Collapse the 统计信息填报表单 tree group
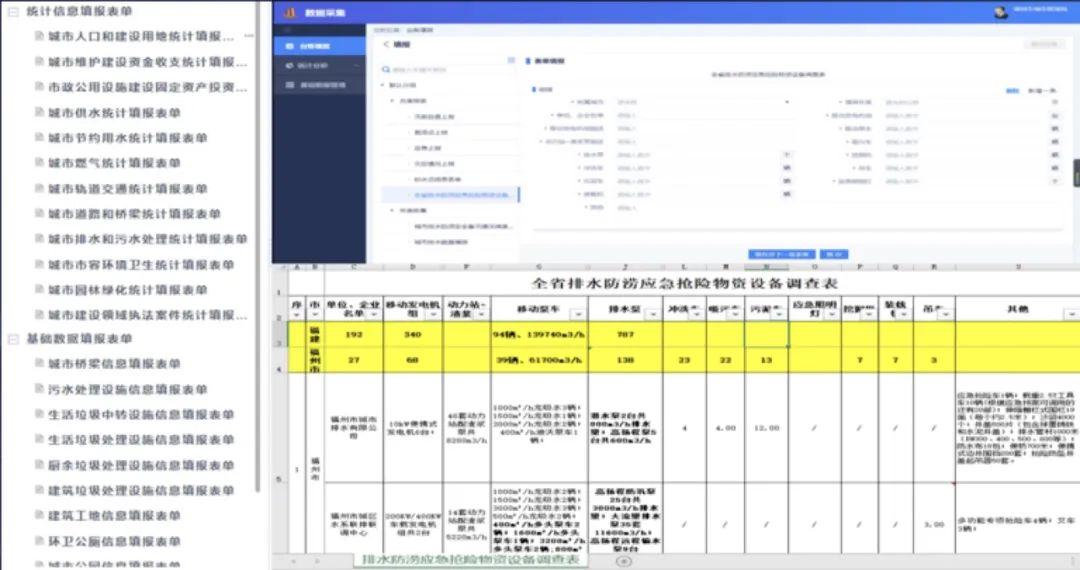Screen dimensions: 1080x570 (x=12, y=11)
